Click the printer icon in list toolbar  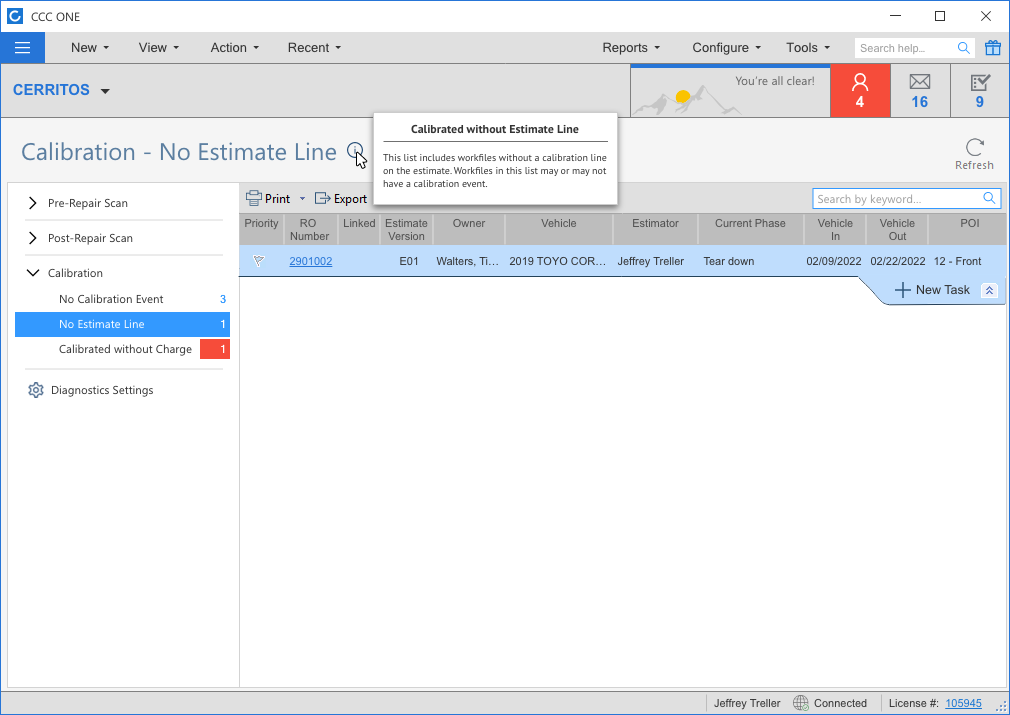coord(254,198)
